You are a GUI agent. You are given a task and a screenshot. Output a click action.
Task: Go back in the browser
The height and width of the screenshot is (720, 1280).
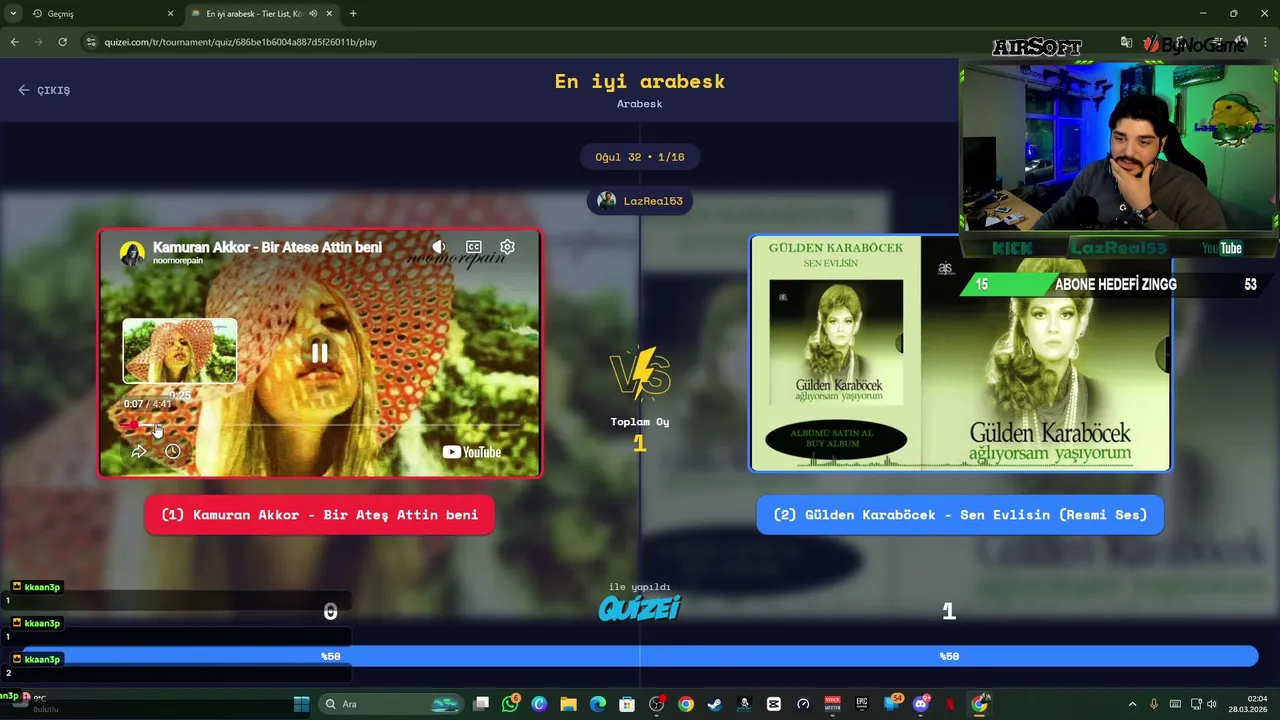[14, 42]
